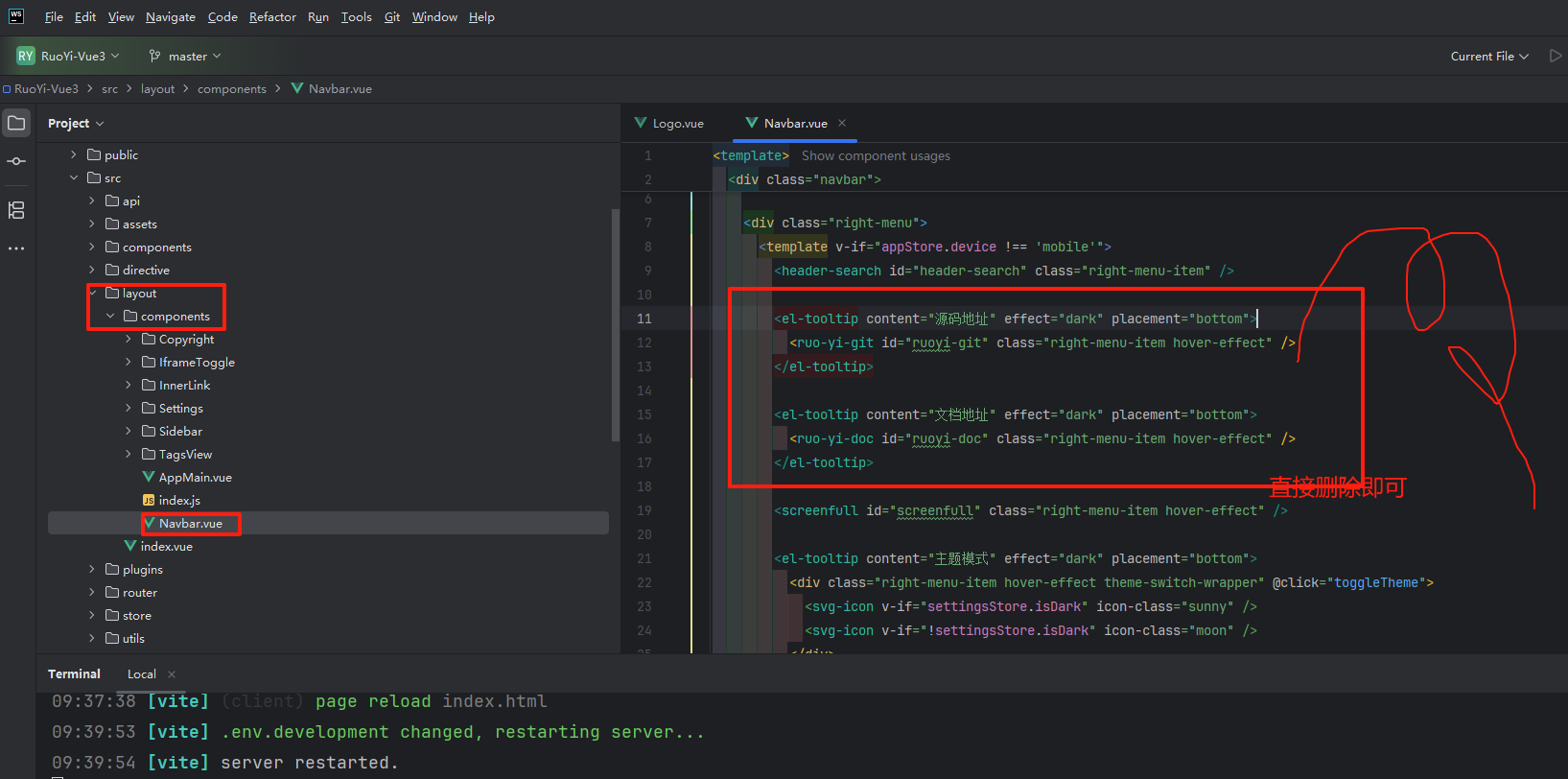
Task: Expand the api folder
Action: 92,201
